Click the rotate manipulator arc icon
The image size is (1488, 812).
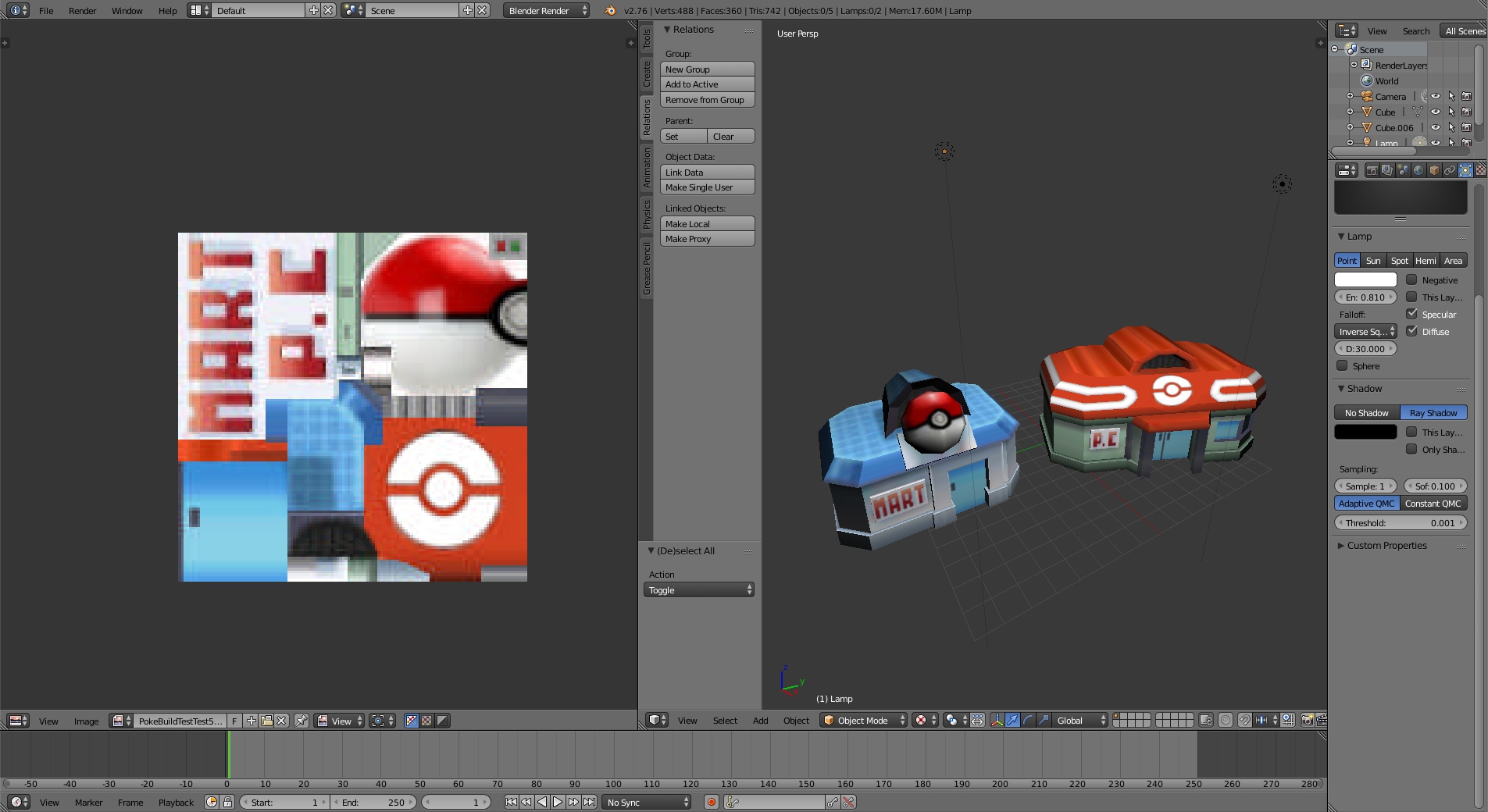pyautogui.click(x=1028, y=720)
